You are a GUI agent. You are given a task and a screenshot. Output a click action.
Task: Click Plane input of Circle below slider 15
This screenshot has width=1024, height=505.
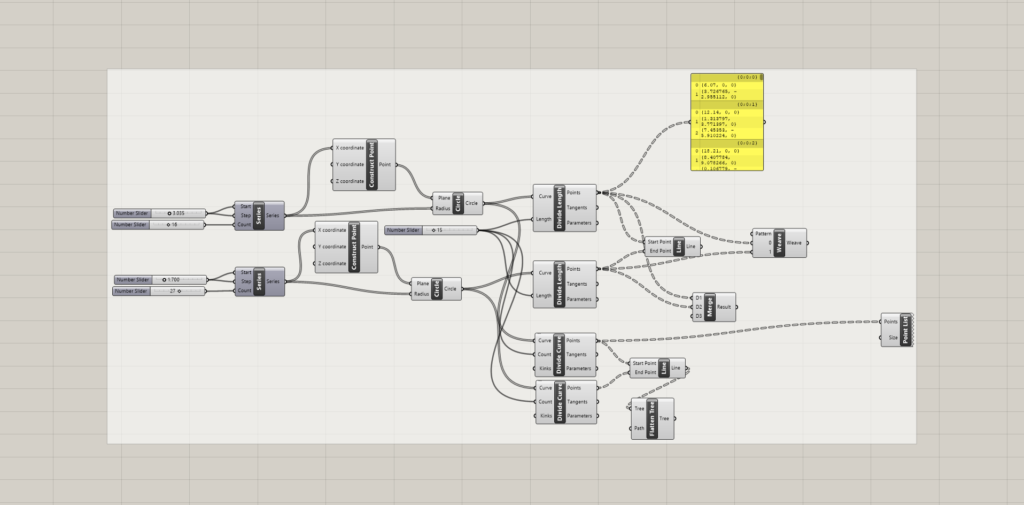point(423,284)
